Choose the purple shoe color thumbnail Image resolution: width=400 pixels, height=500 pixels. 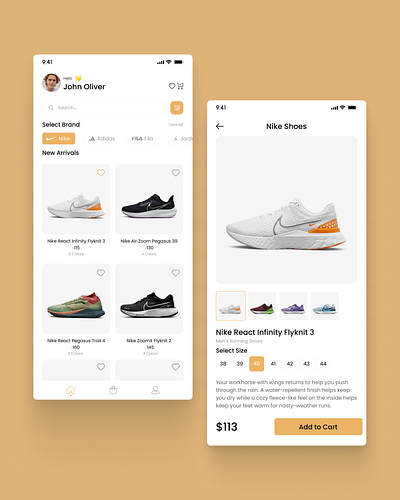click(293, 306)
